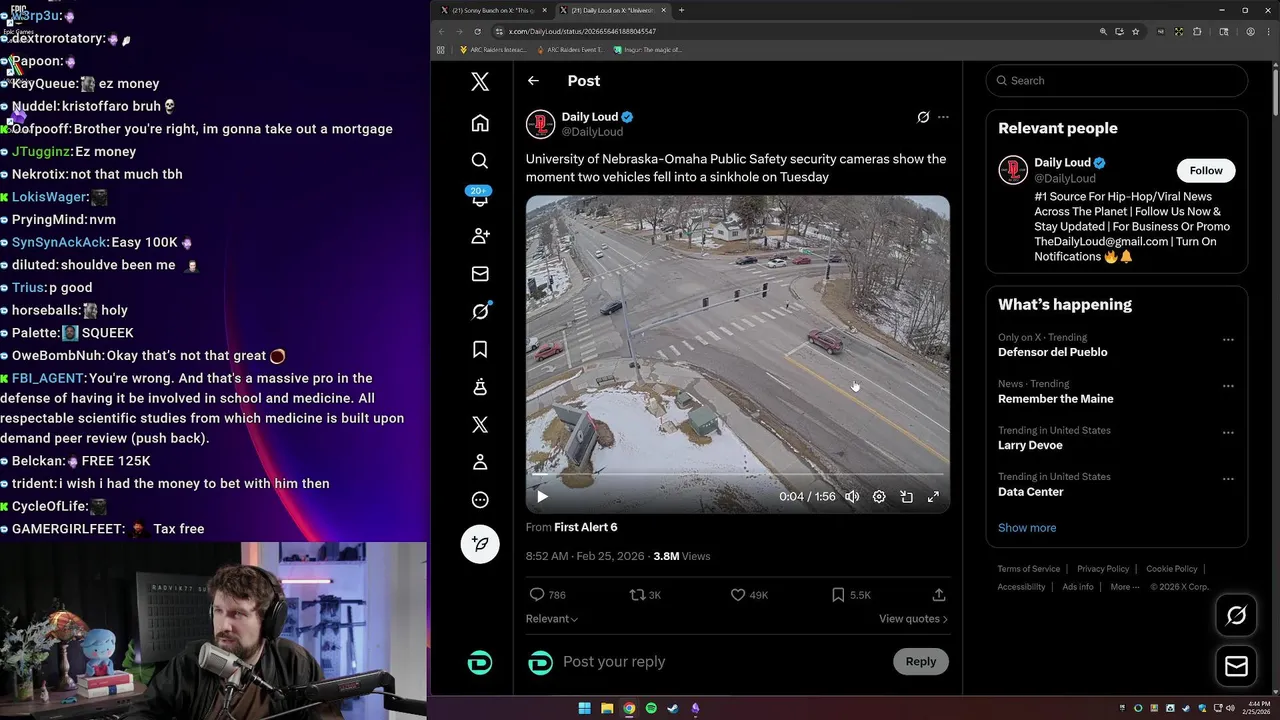Open Profile person icon in sidebar
Viewport: 1280px width, 720px height.
480,462
